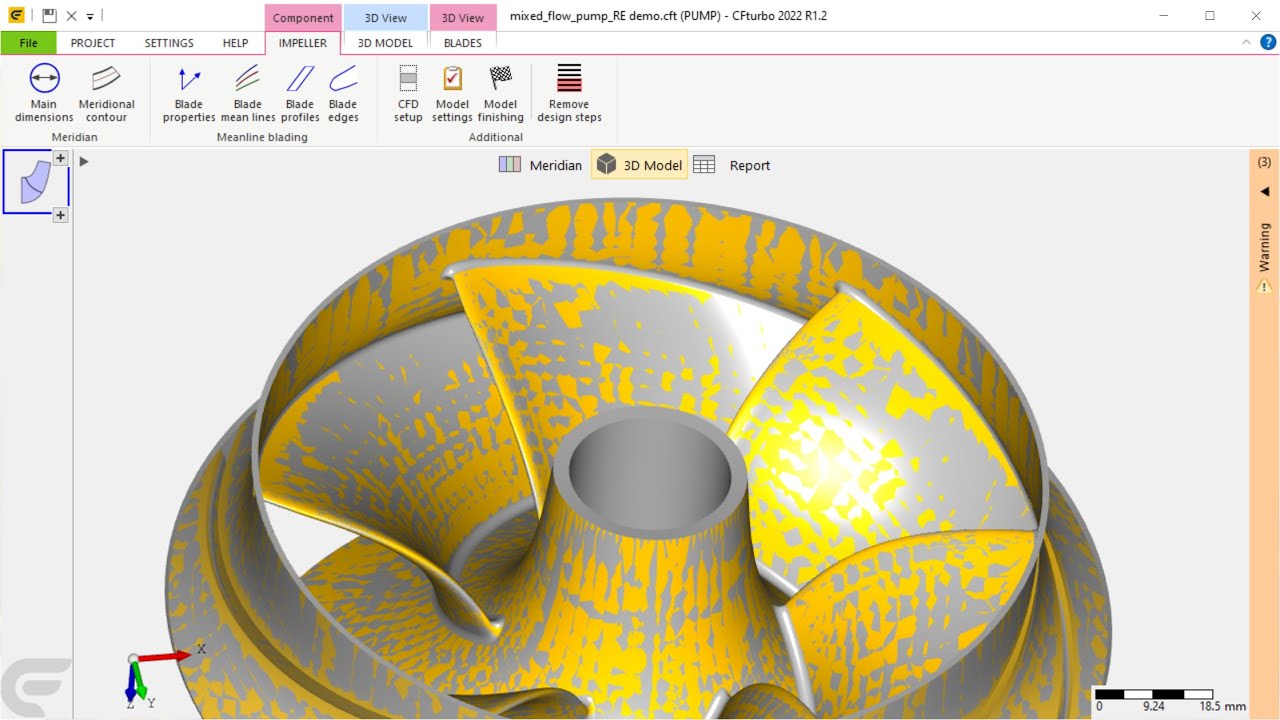Screen dimensions: 1280x720
Task: Click the Component context tab header
Action: [x=303, y=17]
